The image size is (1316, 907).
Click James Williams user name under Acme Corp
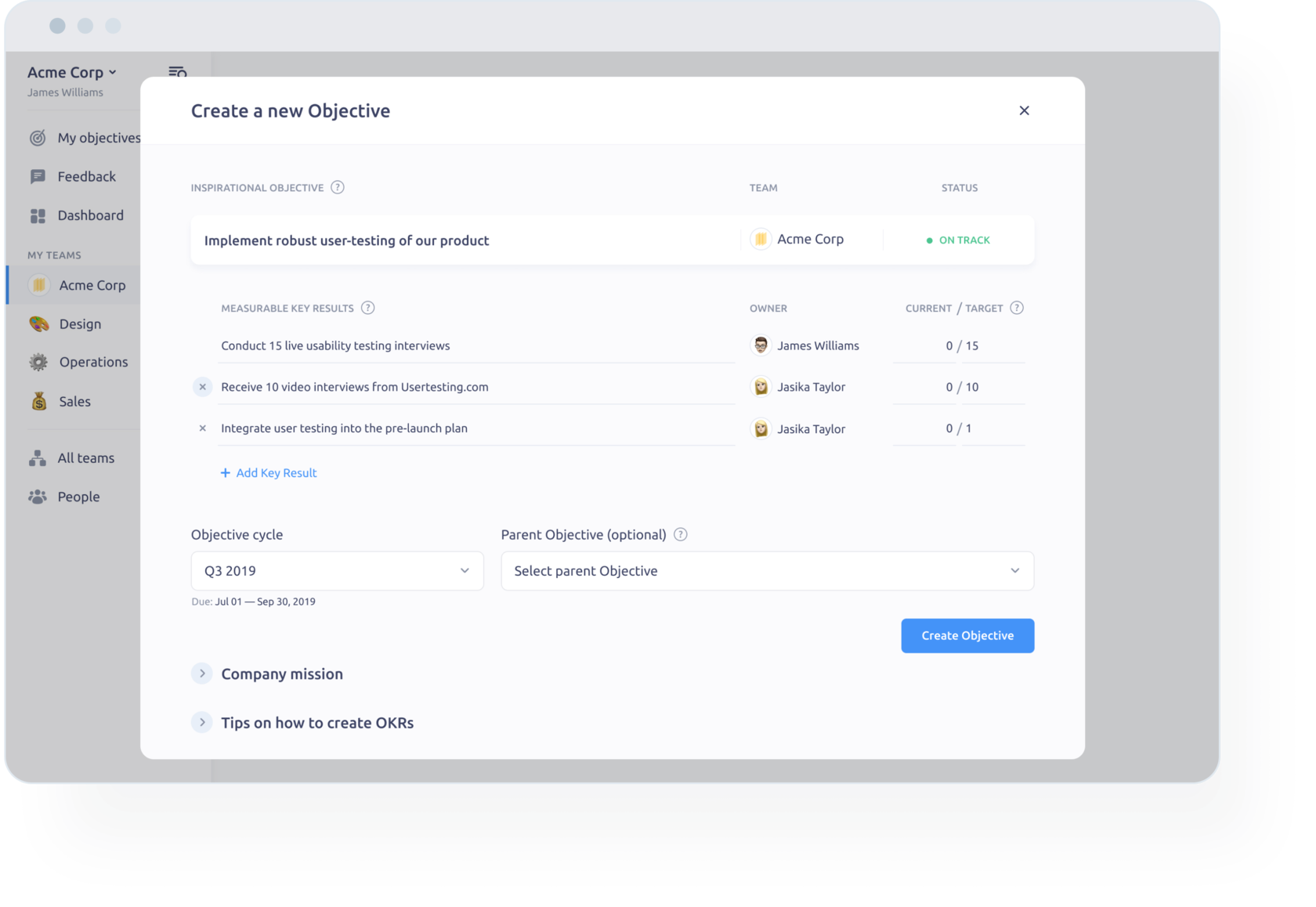[x=65, y=92]
